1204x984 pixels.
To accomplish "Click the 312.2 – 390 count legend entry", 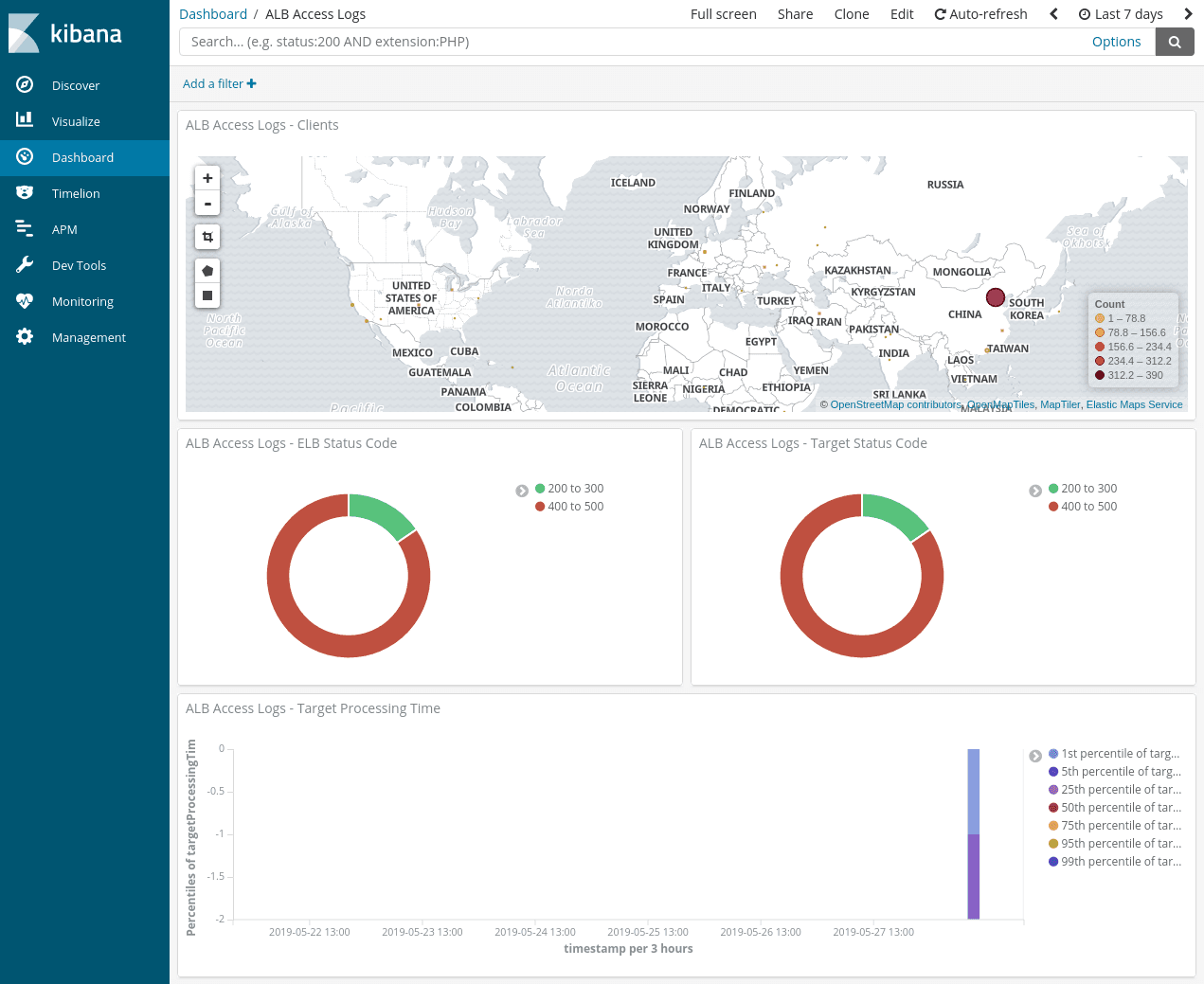I will point(1134,375).
